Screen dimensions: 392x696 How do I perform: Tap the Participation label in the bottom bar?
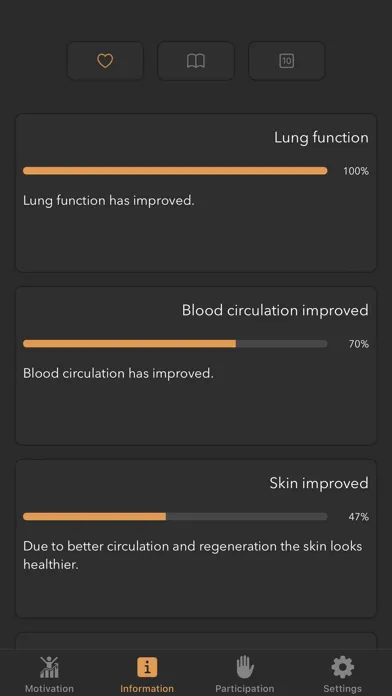pyautogui.click(x=245, y=688)
